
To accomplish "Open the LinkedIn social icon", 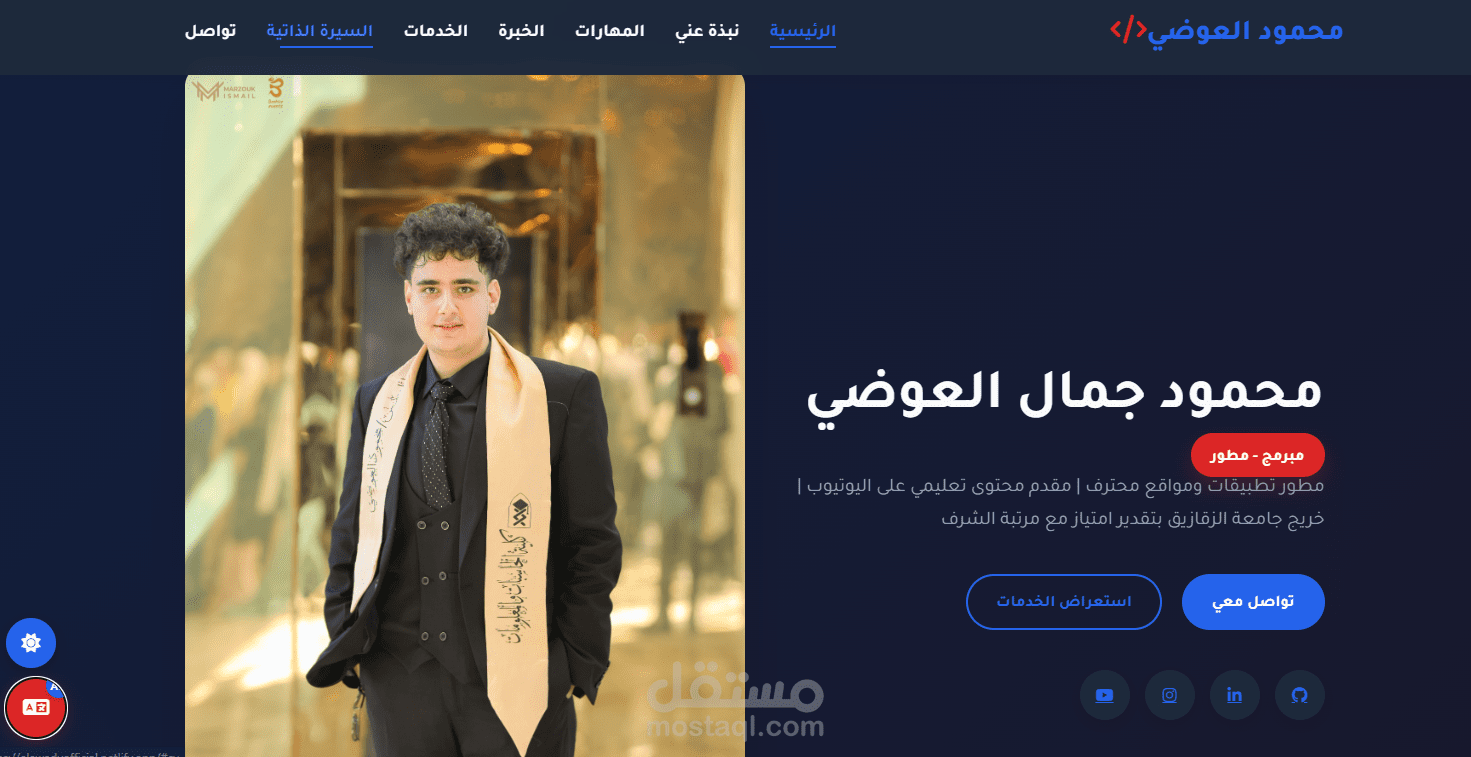I will 1234,695.
